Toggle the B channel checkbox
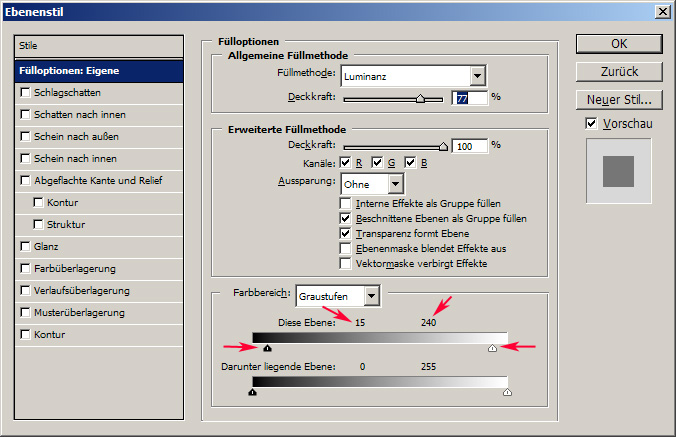676x437 pixels. [410, 162]
